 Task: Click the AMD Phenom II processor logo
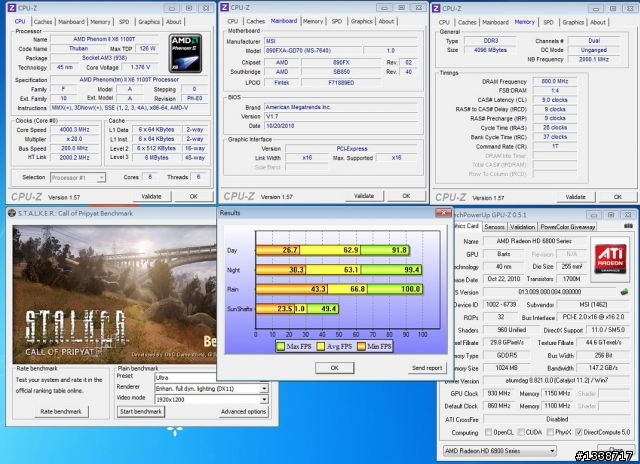[185, 53]
